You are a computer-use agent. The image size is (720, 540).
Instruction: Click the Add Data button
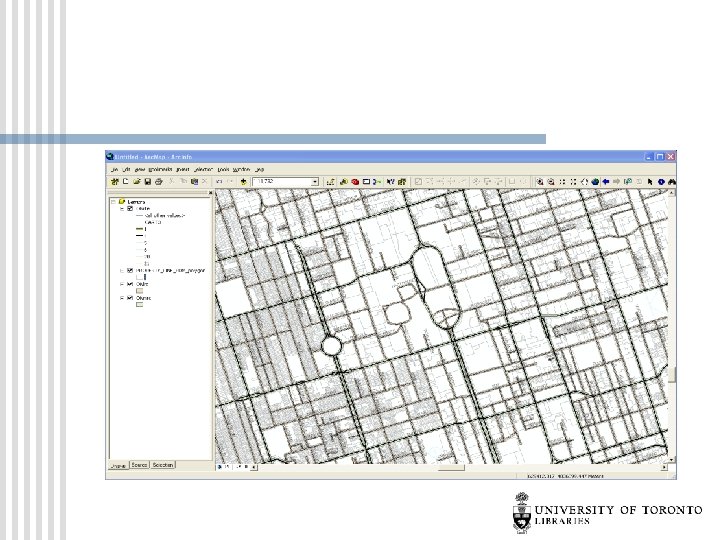(x=243, y=182)
